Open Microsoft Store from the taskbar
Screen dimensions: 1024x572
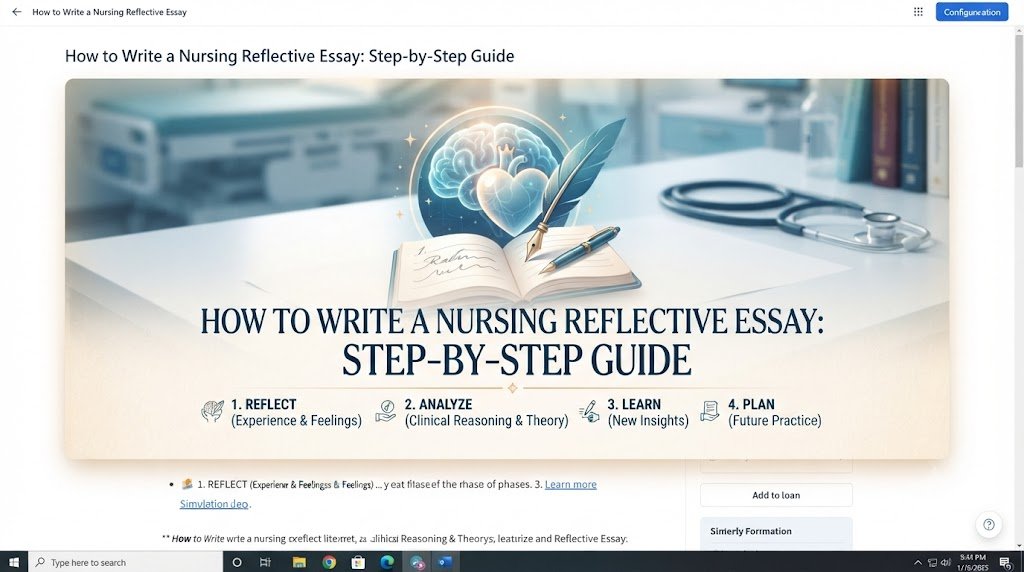click(358, 562)
